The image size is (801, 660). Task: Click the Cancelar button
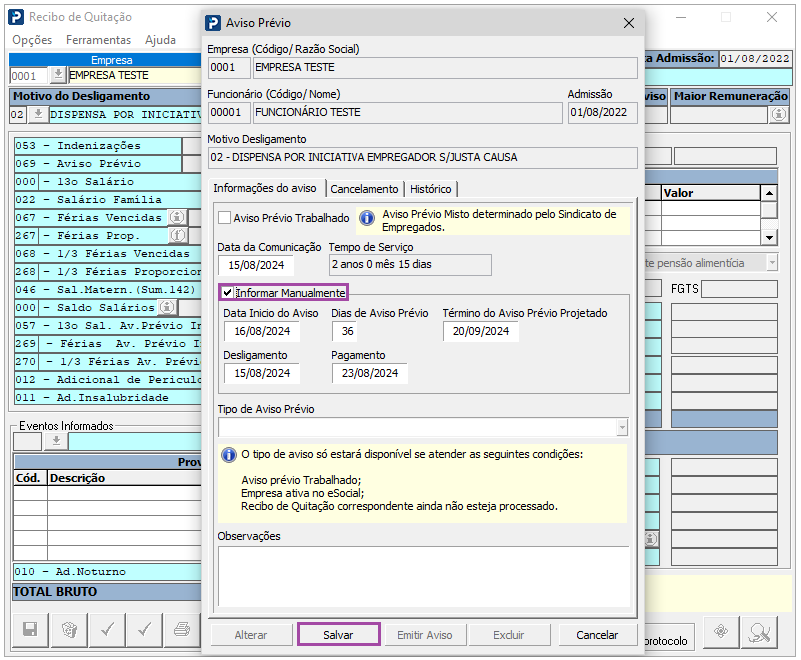pyautogui.click(x=597, y=635)
